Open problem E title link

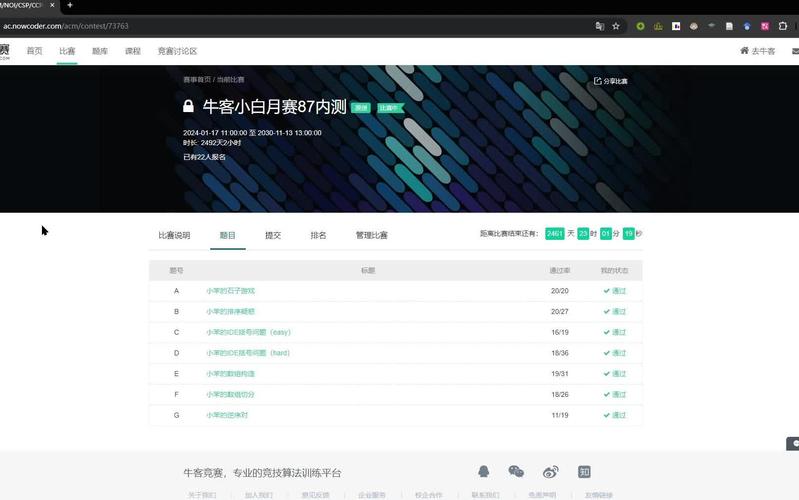(x=230, y=374)
